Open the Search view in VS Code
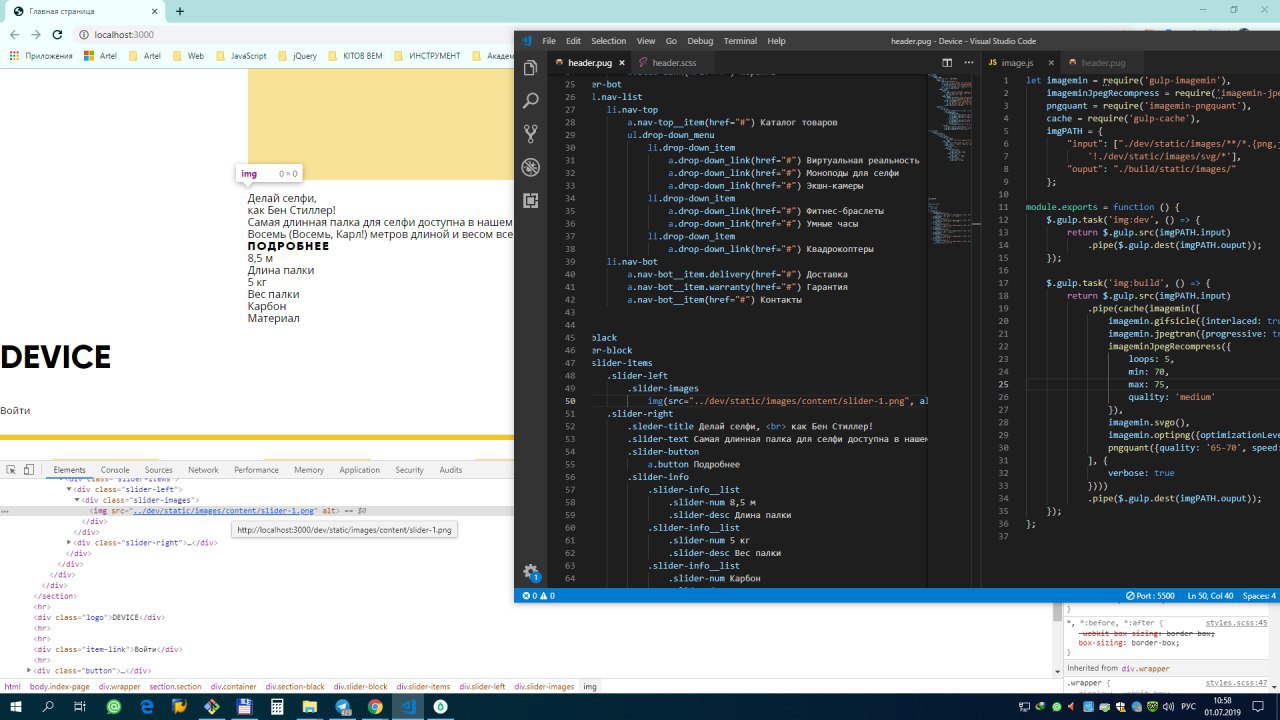 (531, 101)
